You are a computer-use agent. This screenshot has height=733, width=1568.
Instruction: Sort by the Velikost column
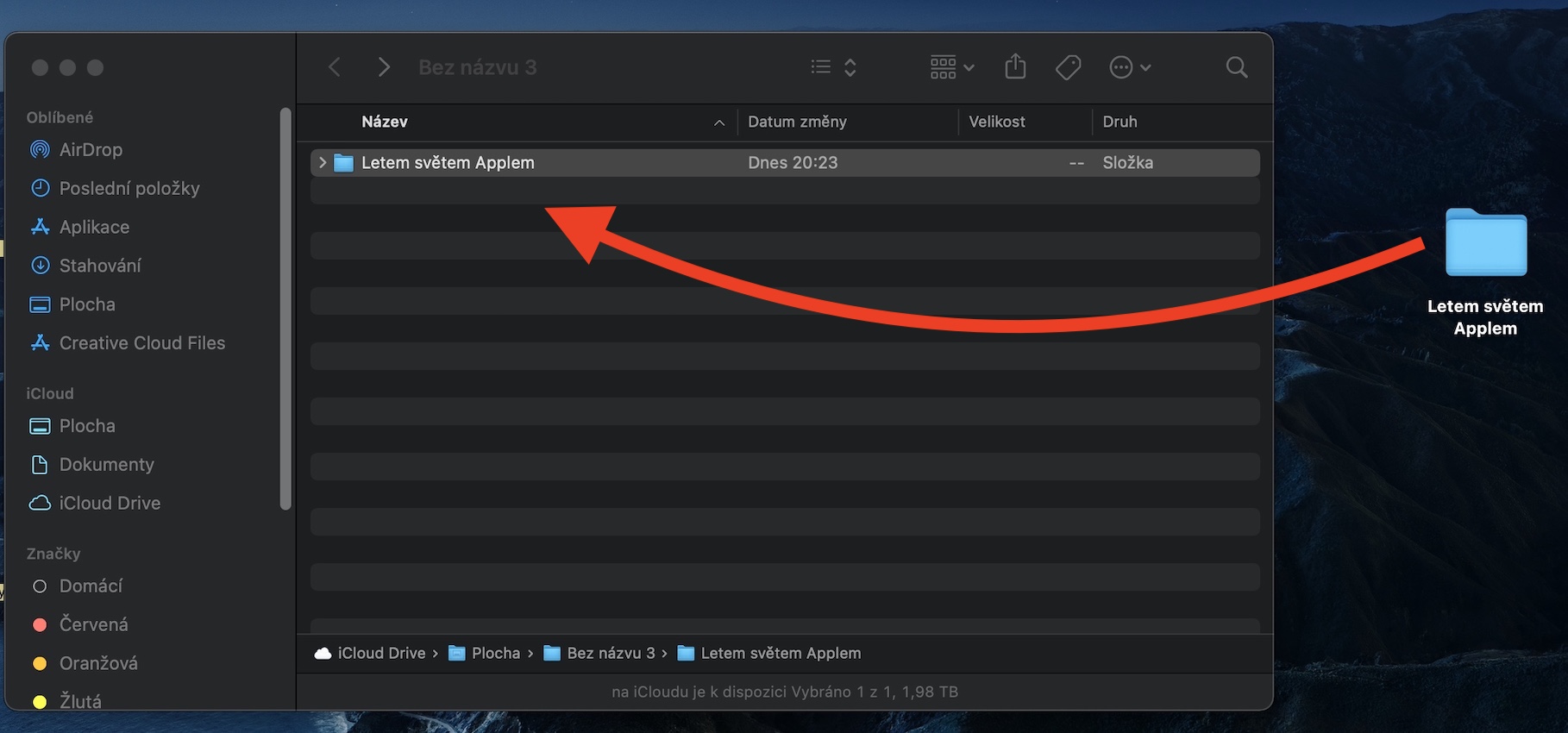pos(997,122)
